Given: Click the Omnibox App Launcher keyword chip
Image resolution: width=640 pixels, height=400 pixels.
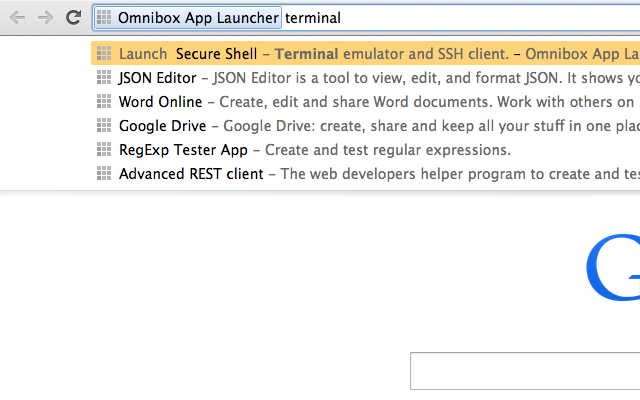Looking at the screenshot, I should click(x=188, y=18).
